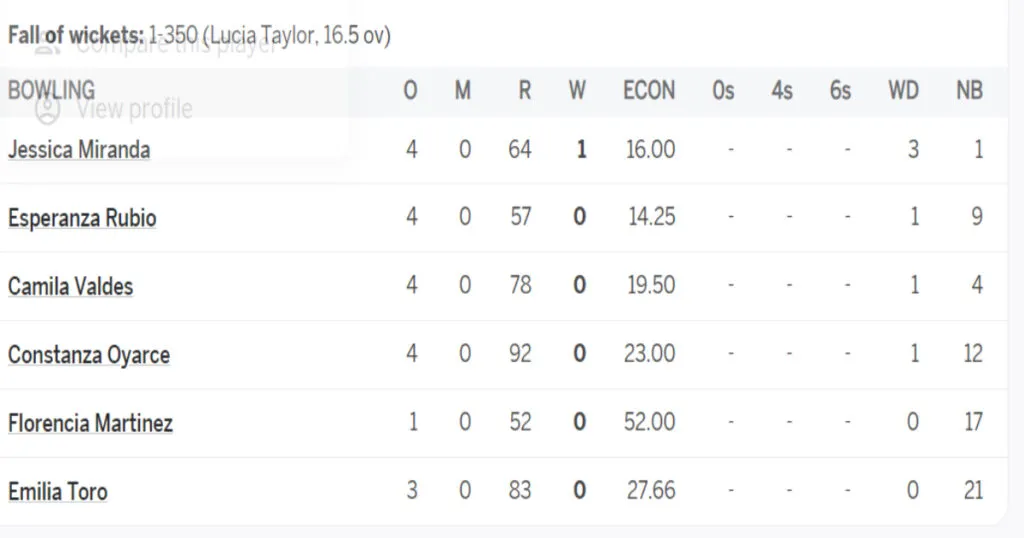Click the NB column header
1024x538 pixels.
pos(969,91)
